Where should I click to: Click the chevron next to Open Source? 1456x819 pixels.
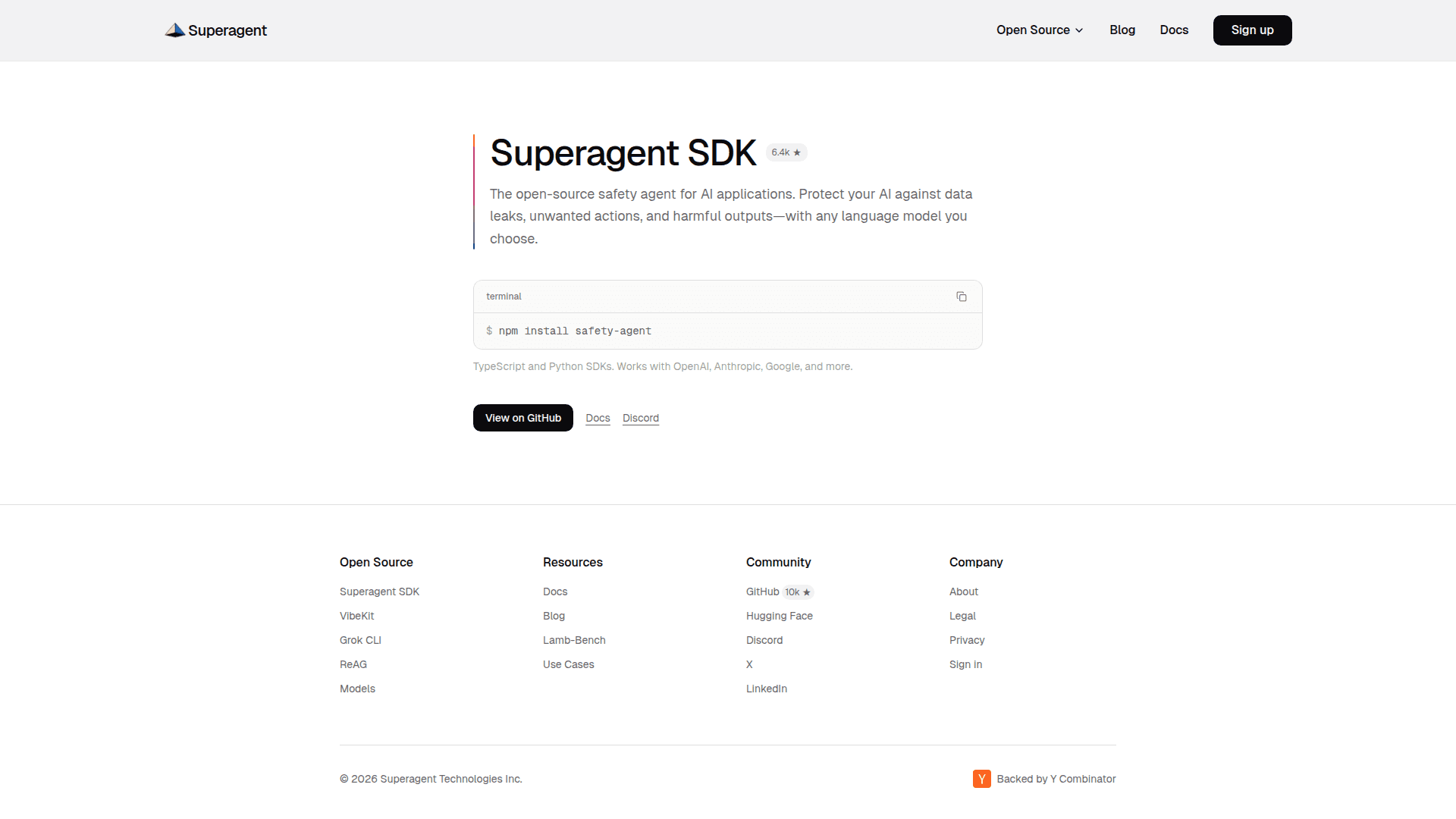point(1079,30)
